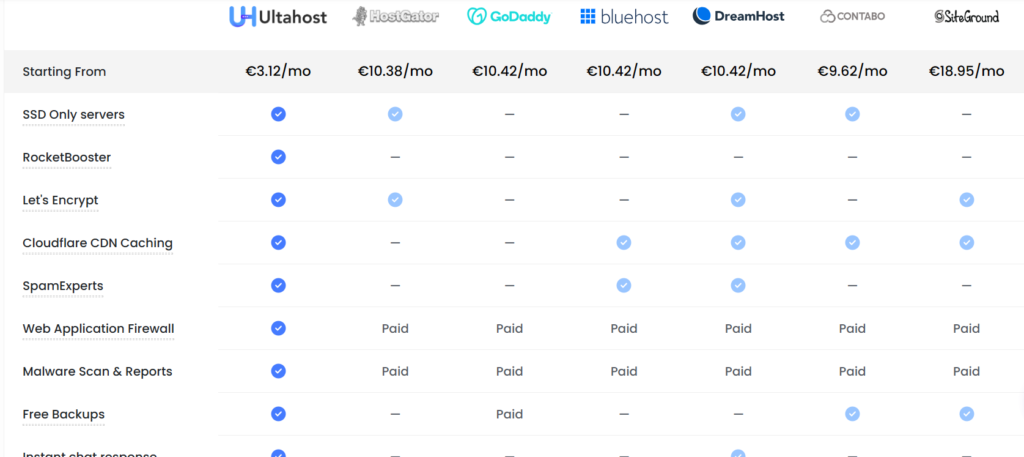Click DreamHost's SSD Only servers checkmark
This screenshot has width=1024, height=457.
(x=738, y=114)
